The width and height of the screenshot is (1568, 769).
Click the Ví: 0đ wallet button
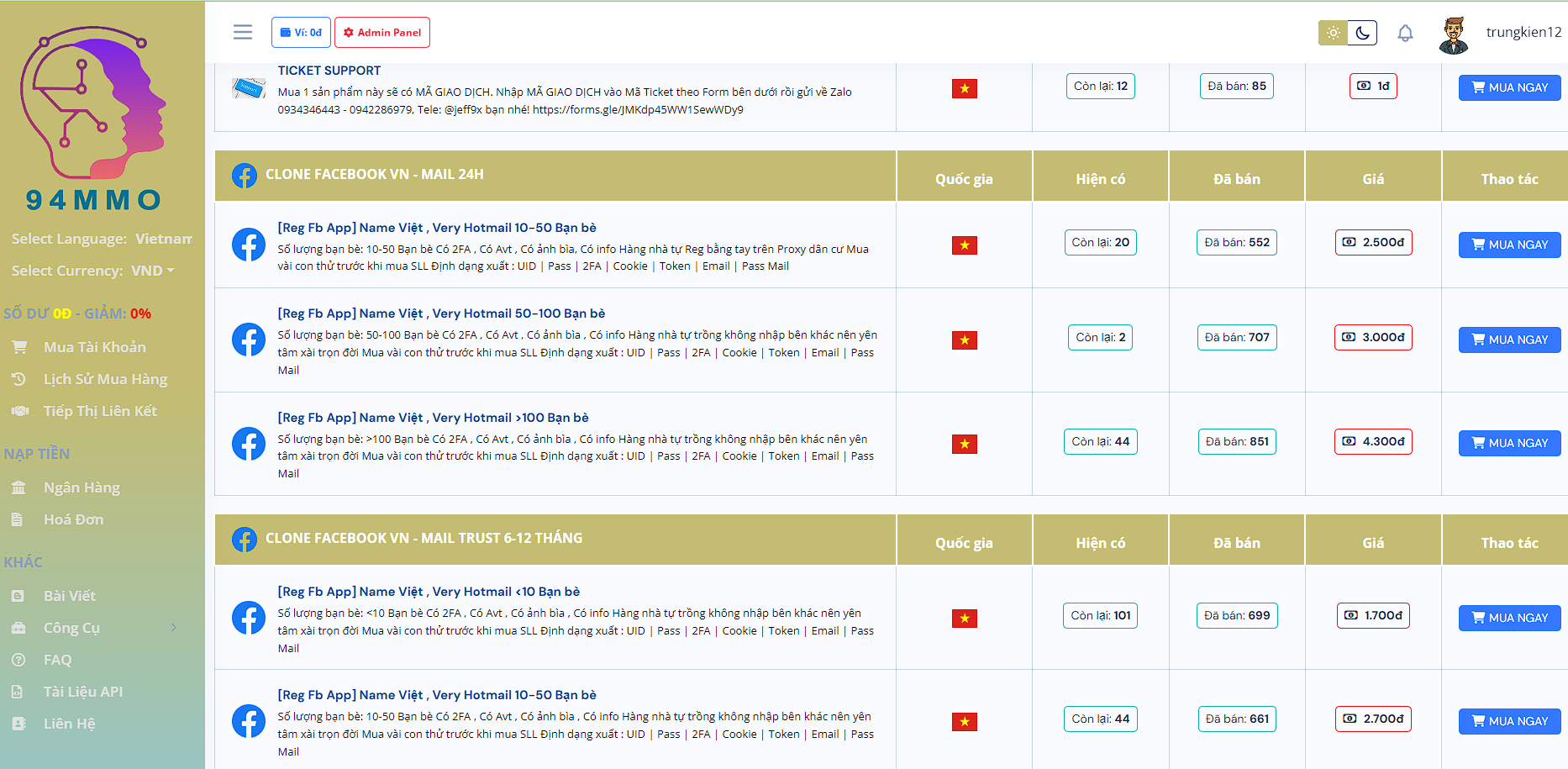click(x=301, y=33)
